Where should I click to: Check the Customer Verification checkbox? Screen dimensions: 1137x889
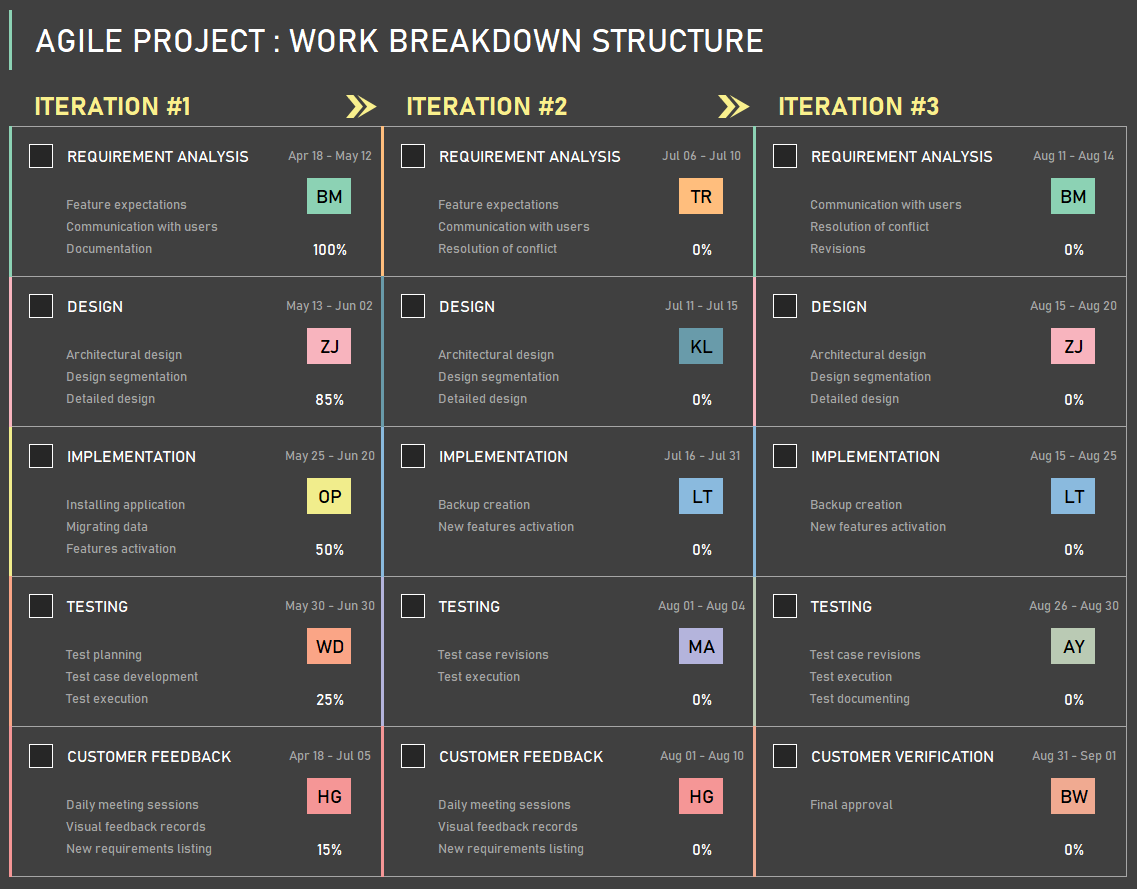tap(785, 756)
